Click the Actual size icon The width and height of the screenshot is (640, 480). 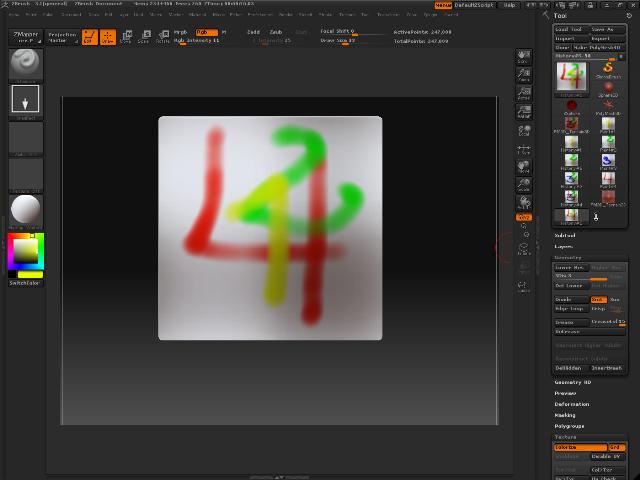click(523, 93)
